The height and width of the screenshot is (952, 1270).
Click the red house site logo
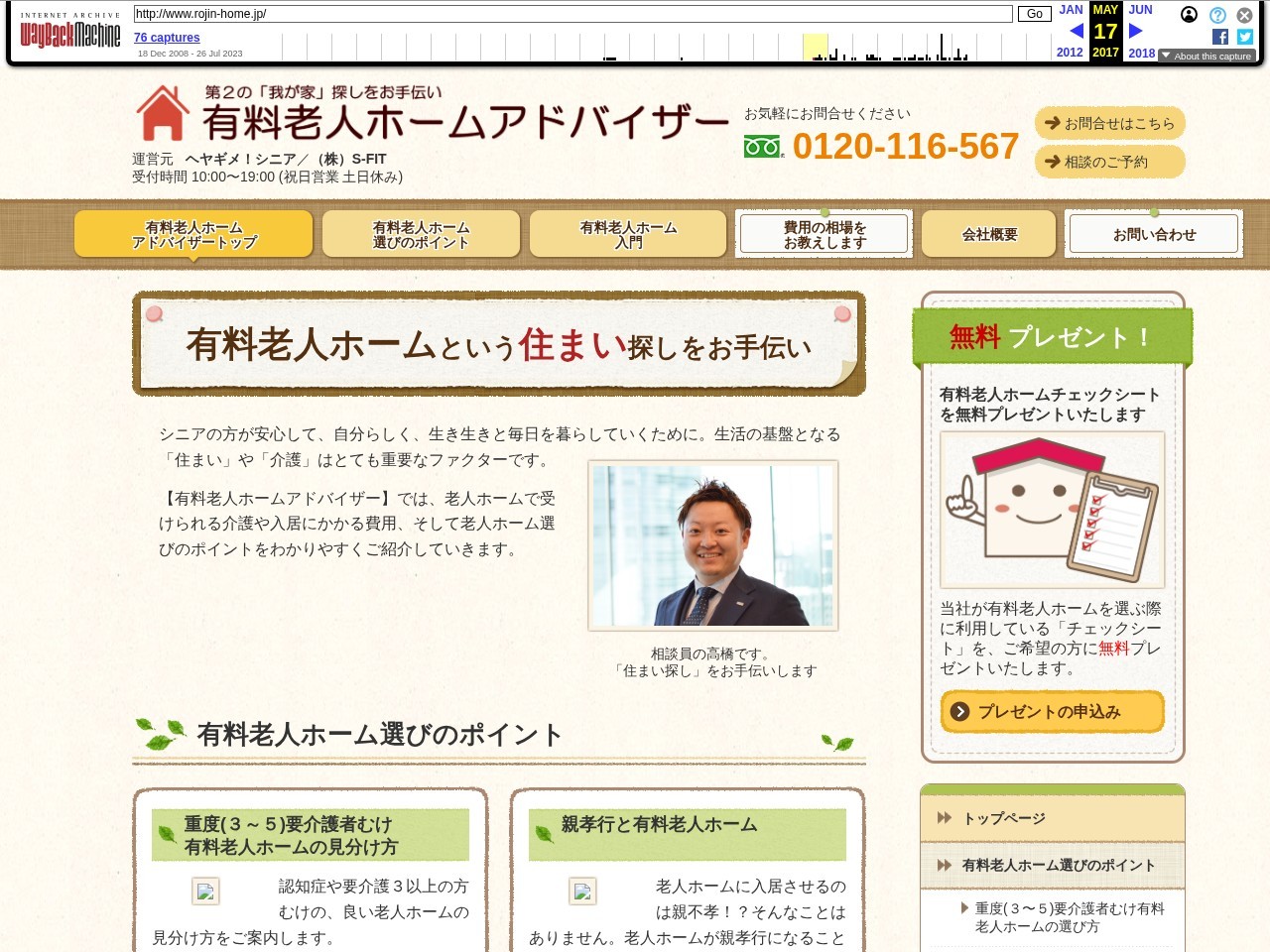163,113
